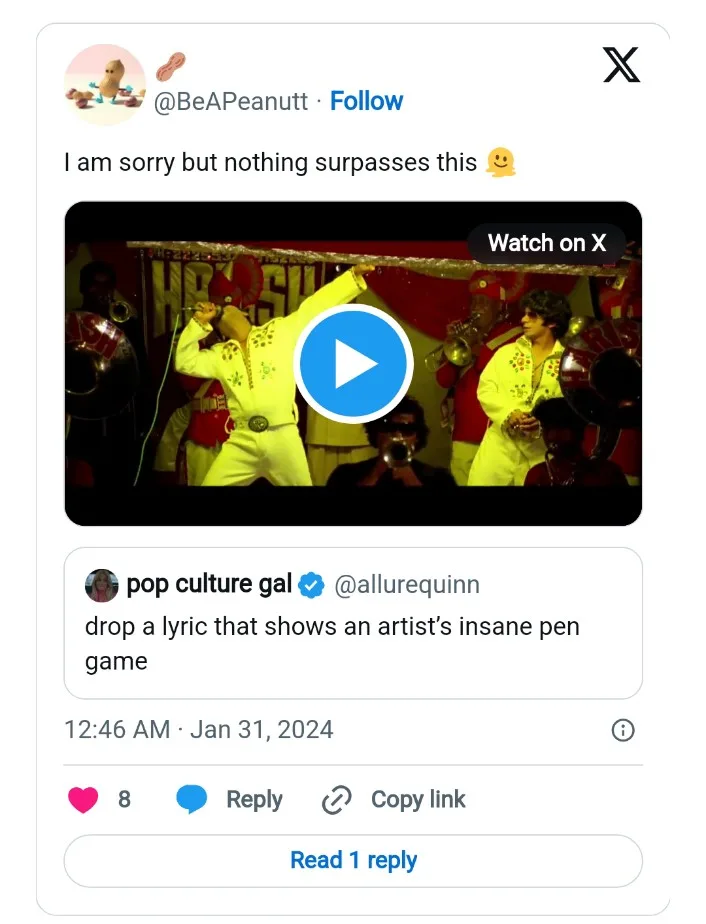Open the Read 1 reply button
The height and width of the screenshot is (924, 706).
[353, 860]
